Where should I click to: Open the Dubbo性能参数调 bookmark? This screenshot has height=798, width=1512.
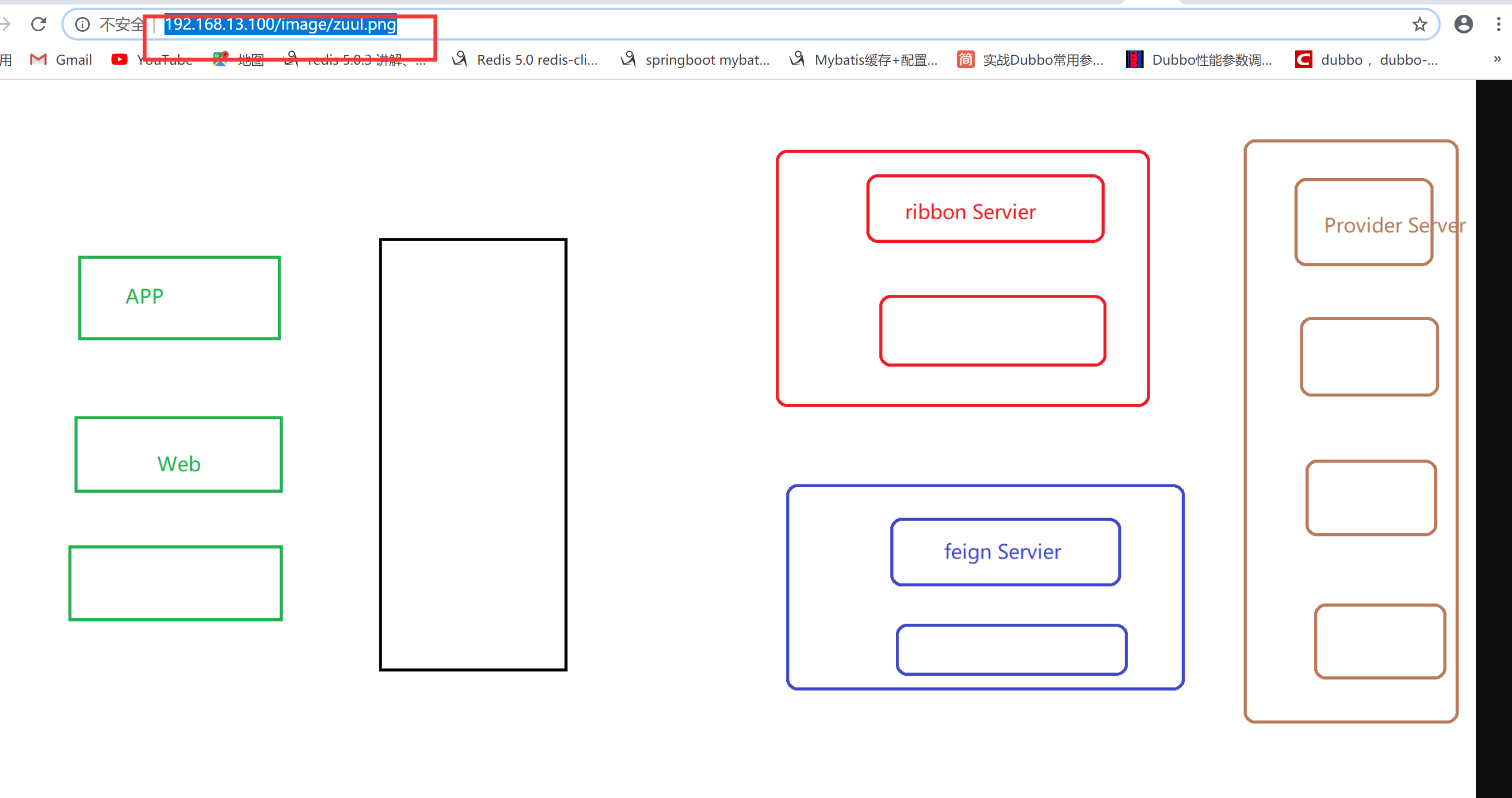click(1200, 60)
